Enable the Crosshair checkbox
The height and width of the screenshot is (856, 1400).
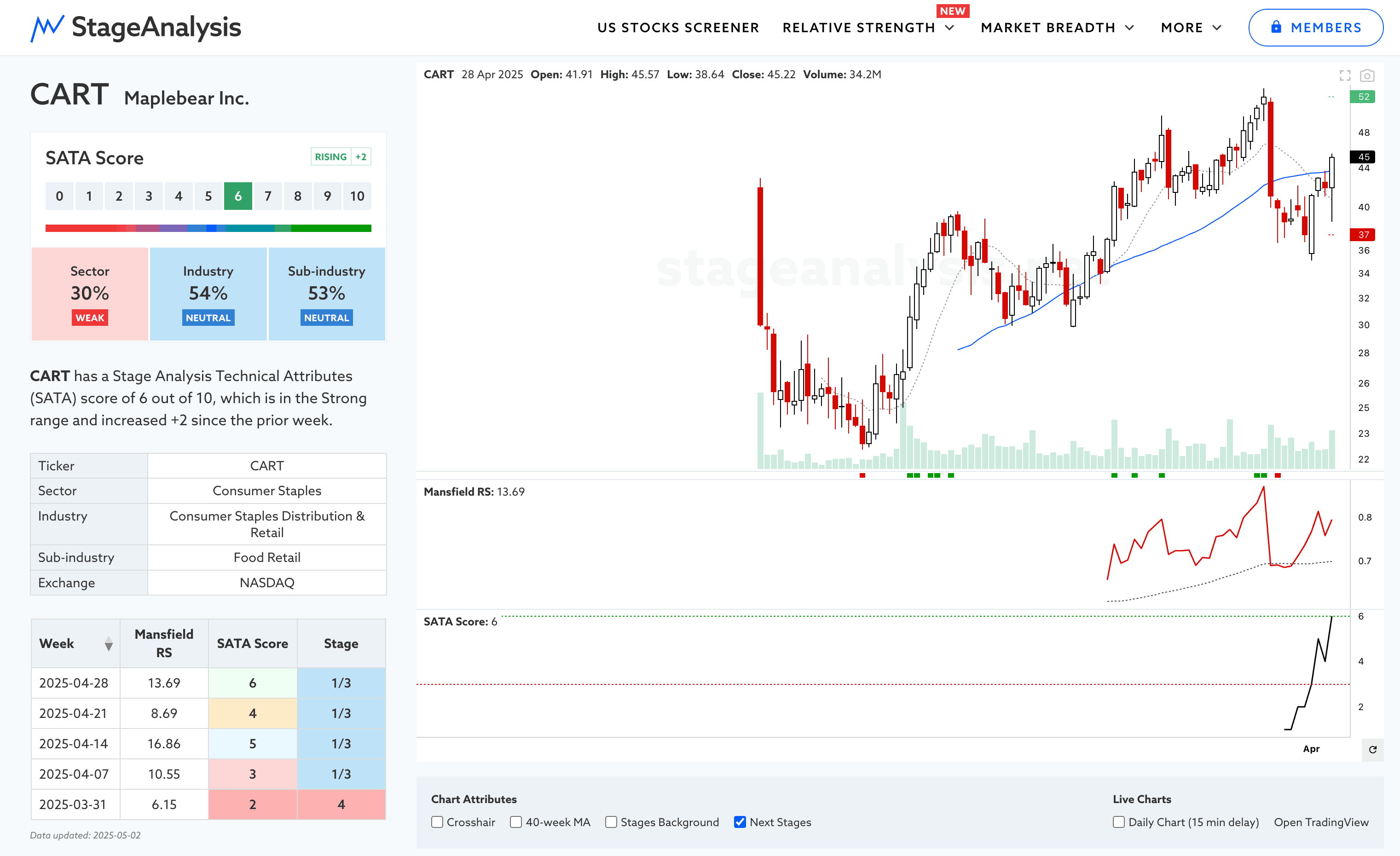click(x=437, y=822)
